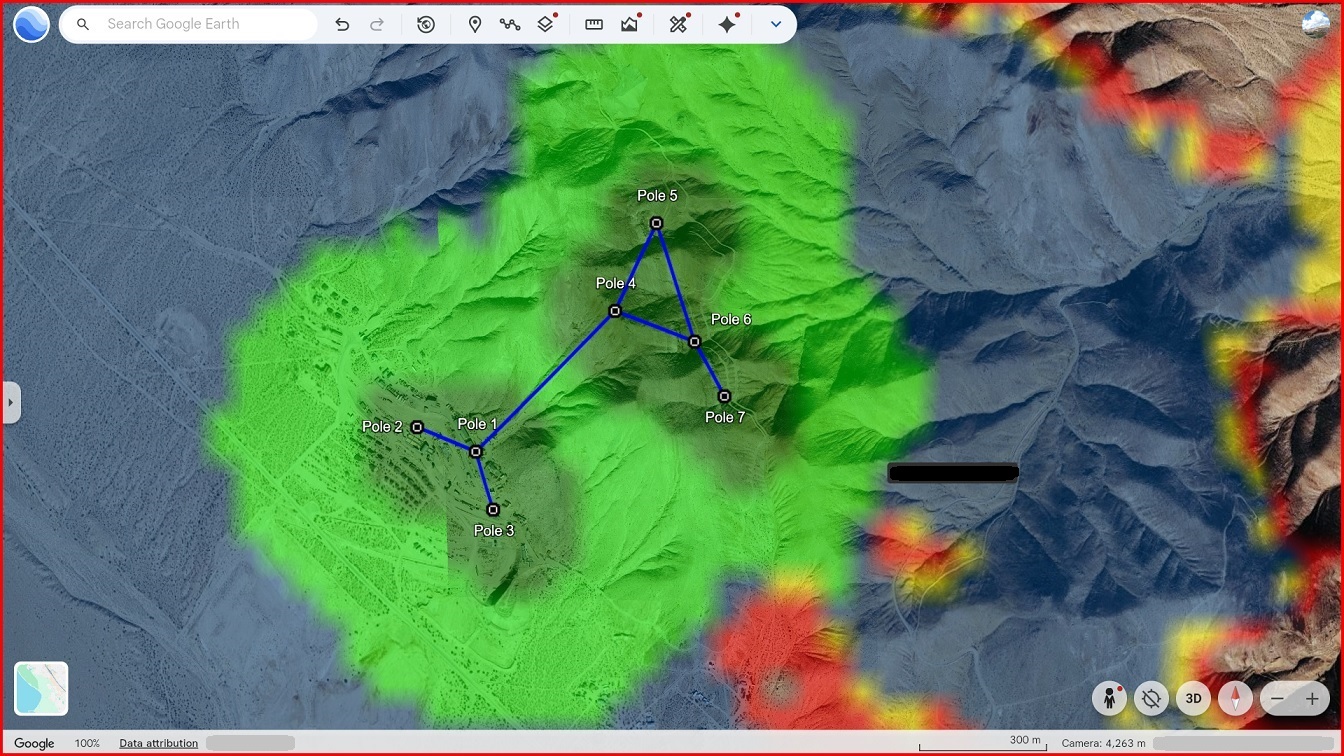Click the sparkle AI feature icon
Viewport: 1344px width, 756px height.
coord(727,24)
